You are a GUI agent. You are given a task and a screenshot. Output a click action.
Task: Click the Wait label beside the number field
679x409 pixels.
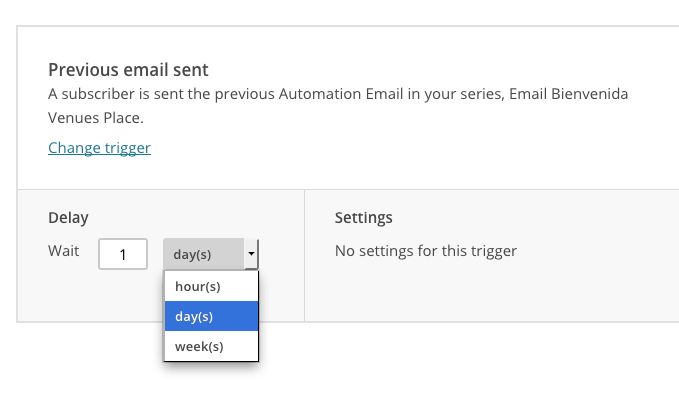coord(64,251)
